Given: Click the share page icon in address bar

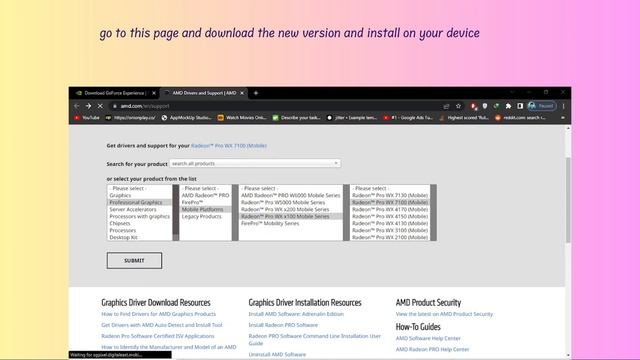Looking at the screenshot, I should 446,106.
